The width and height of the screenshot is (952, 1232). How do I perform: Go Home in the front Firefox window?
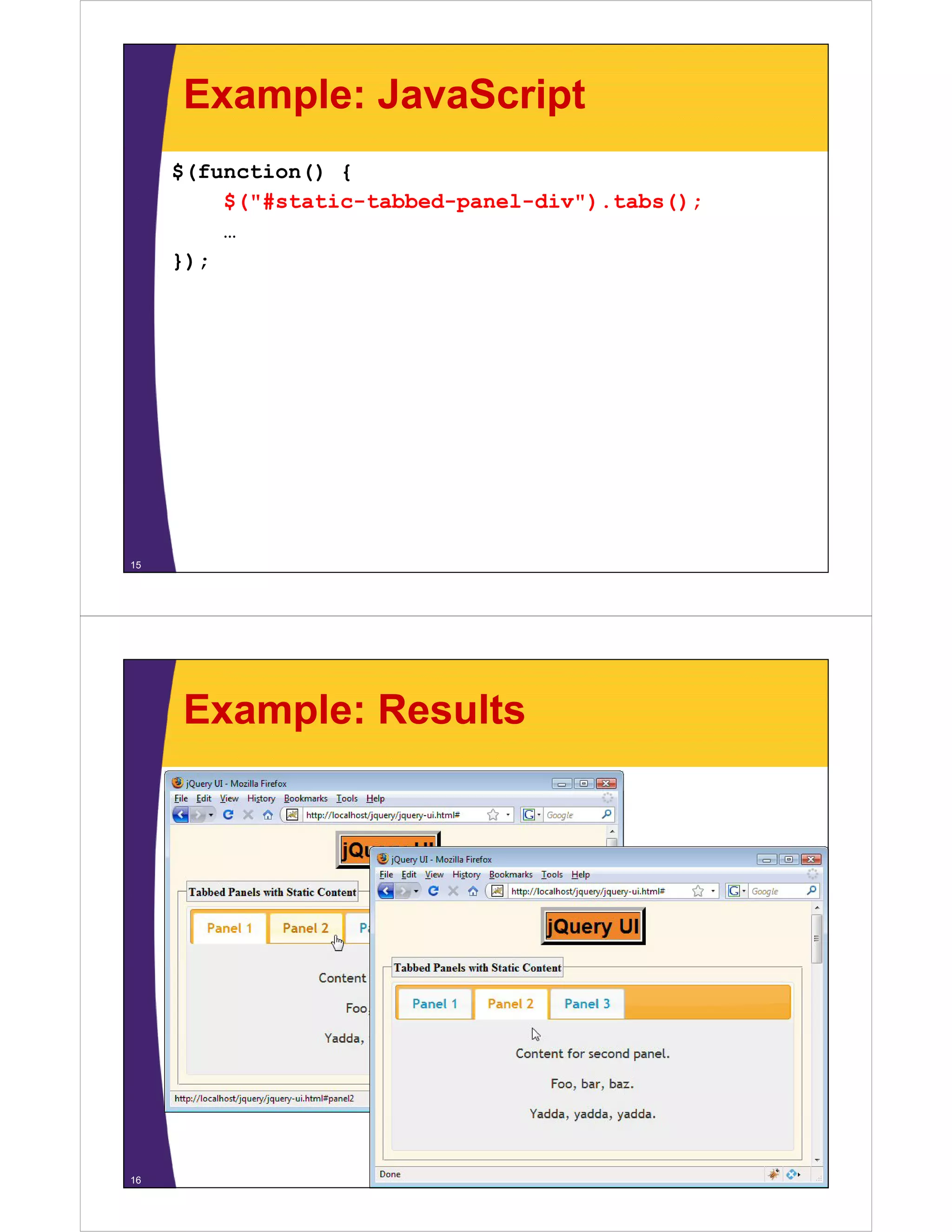click(473, 891)
